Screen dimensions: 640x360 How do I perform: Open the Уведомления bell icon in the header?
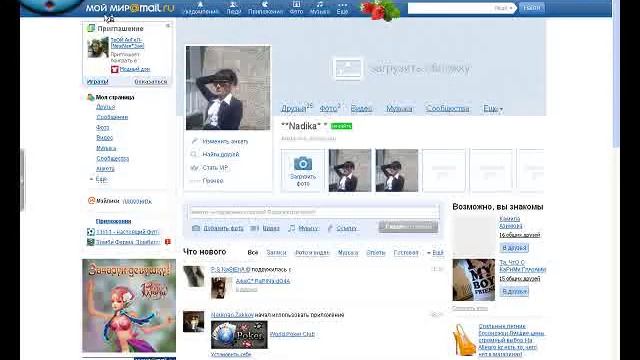[x=200, y=8]
